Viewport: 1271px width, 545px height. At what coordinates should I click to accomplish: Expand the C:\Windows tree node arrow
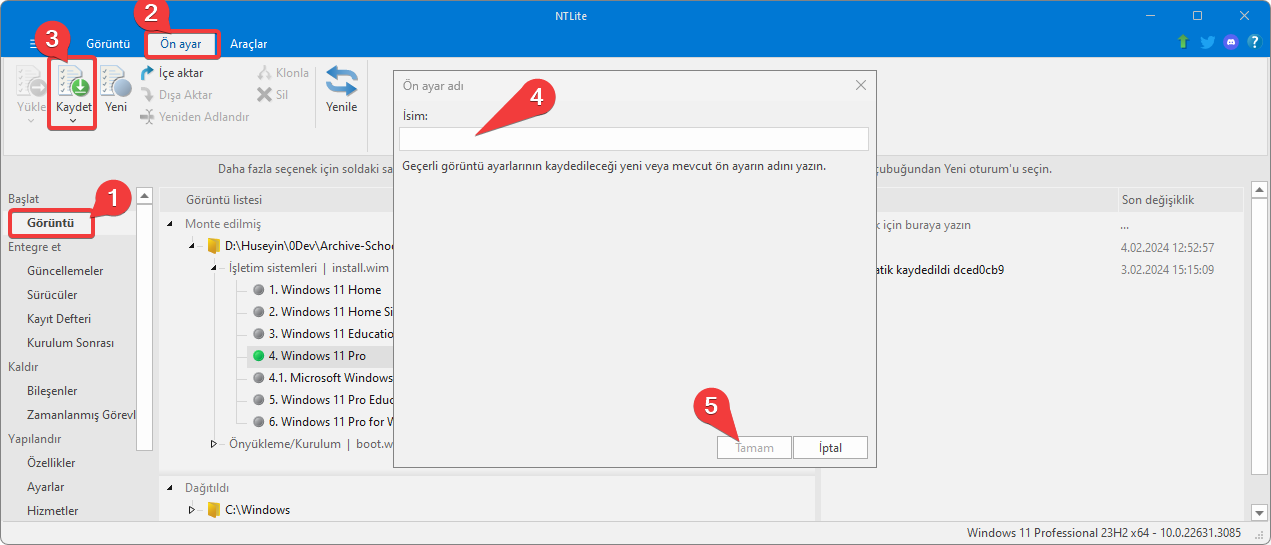click(x=191, y=510)
